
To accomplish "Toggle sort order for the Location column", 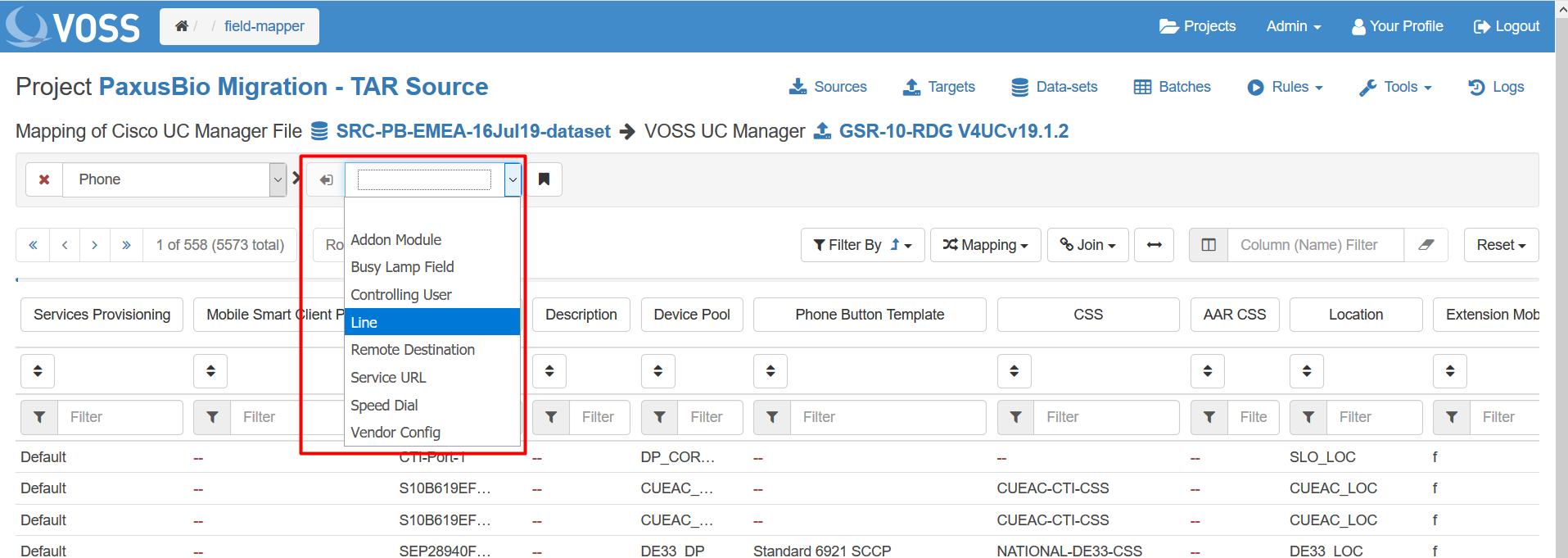I will (x=1306, y=371).
